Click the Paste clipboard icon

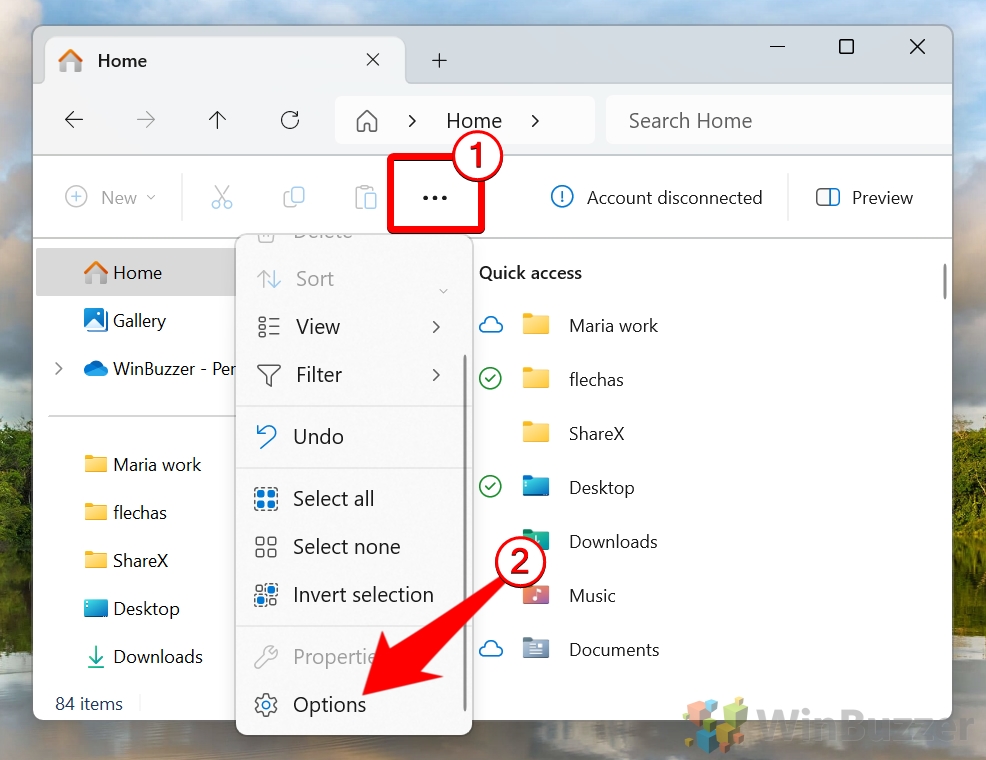coord(365,197)
